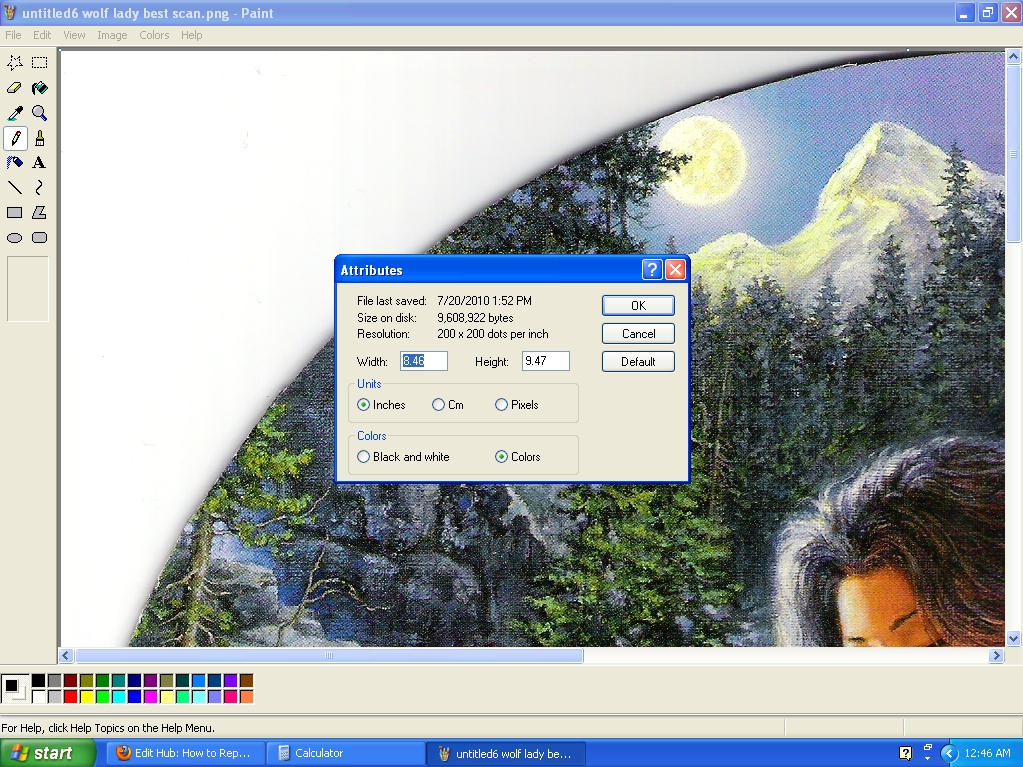Choose the cyan palette swatch
The height and width of the screenshot is (767, 1023).
click(x=119, y=697)
